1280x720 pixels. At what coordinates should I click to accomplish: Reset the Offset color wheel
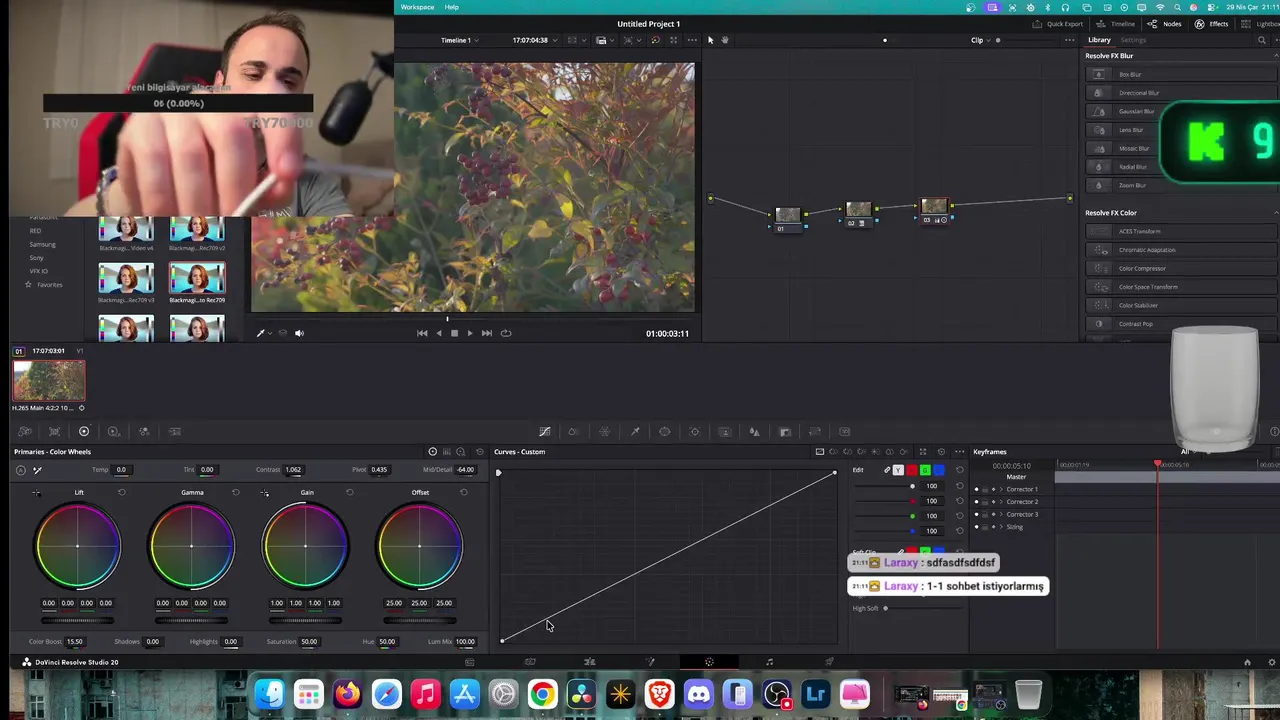point(464,493)
